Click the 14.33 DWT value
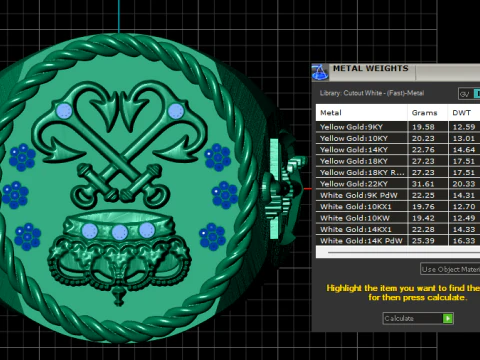 pyautogui.click(x=464, y=230)
